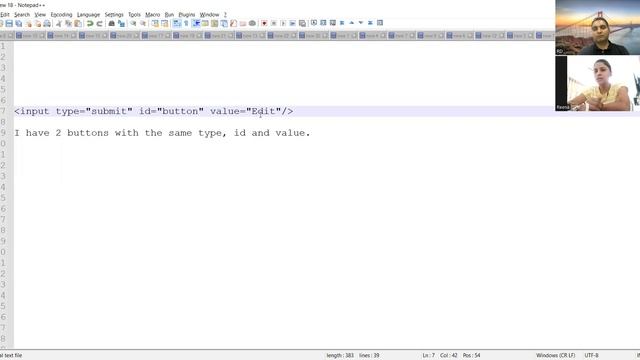The width and height of the screenshot is (640, 360).
Task: Open the Macro menu
Action: [153, 14]
